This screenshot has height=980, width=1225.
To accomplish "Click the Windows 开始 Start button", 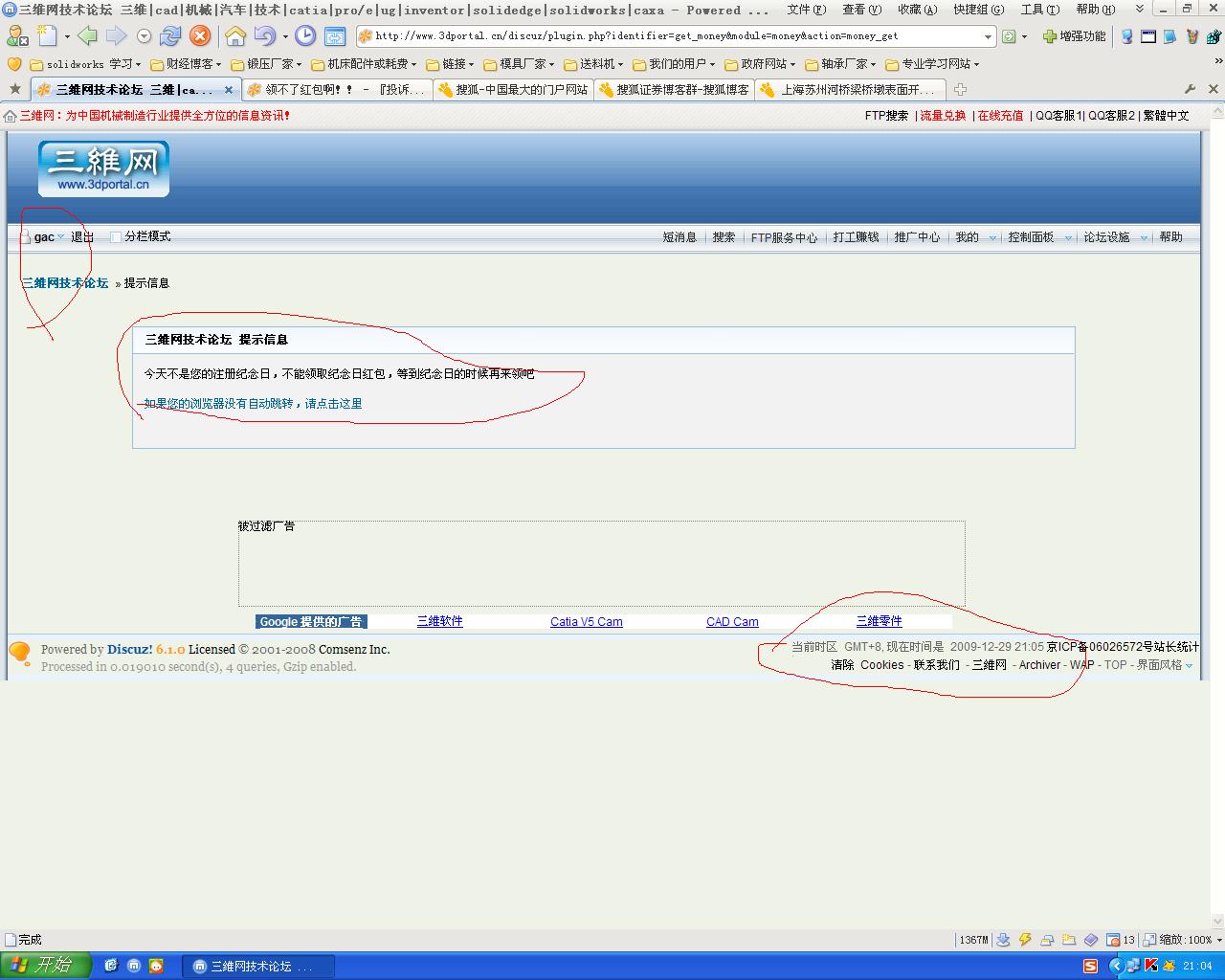I will pos(46,966).
